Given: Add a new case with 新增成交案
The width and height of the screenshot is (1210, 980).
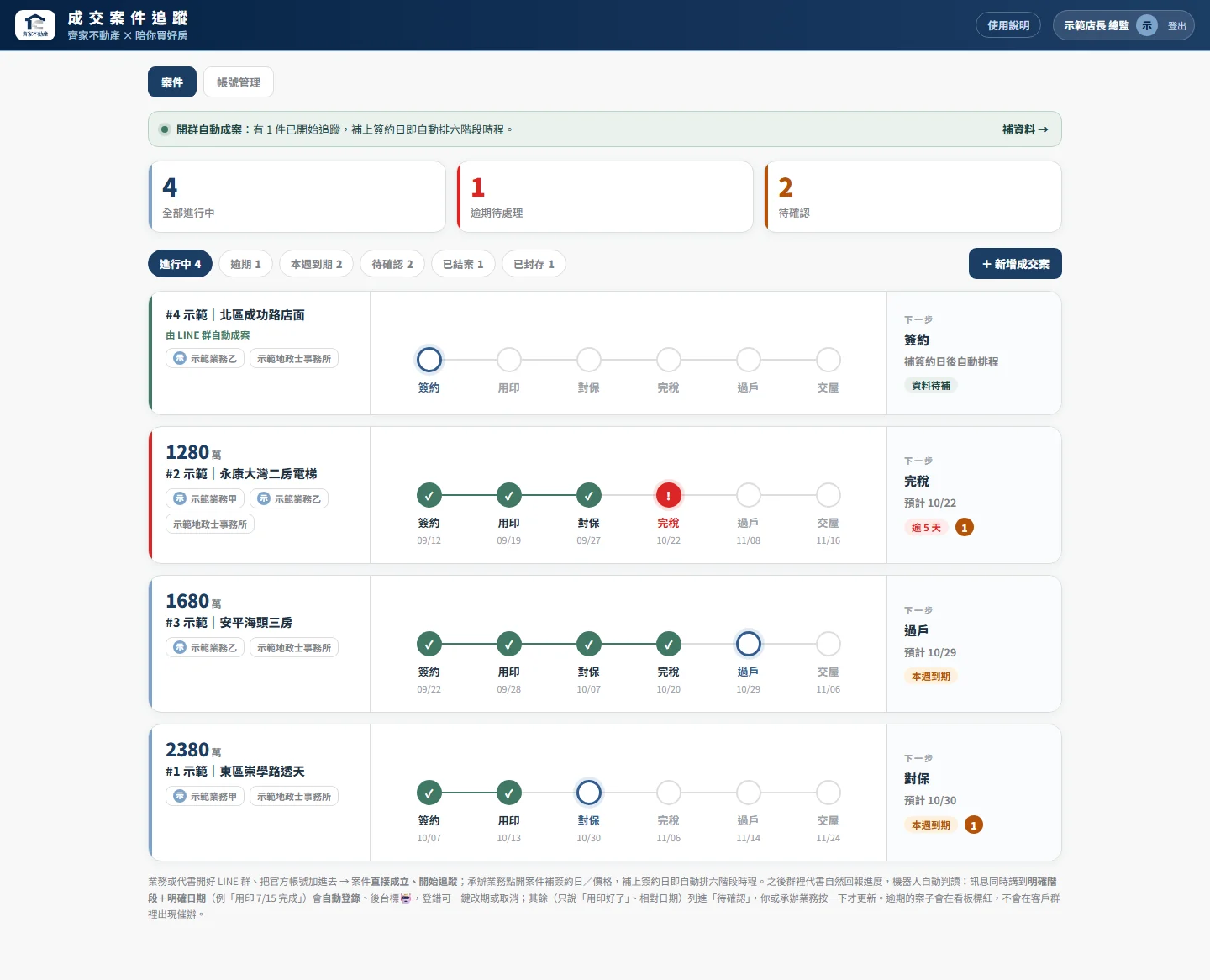Looking at the screenshot, I should tap(1015, 263).
